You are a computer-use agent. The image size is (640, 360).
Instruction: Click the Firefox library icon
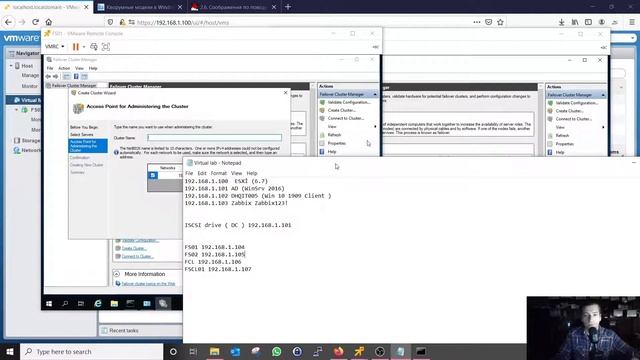tap(575, 22)
